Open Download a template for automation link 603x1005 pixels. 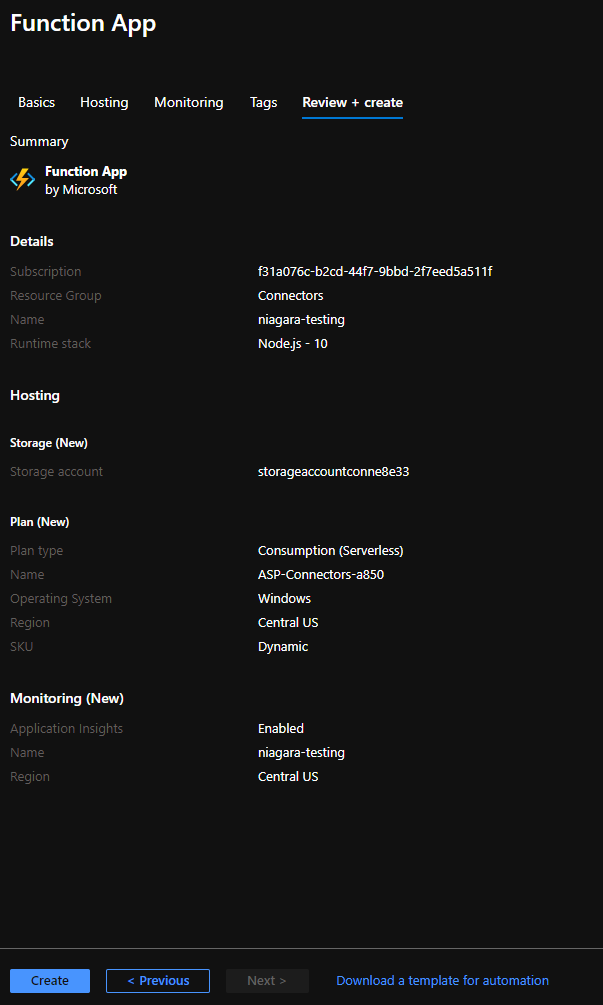tap(442, 980)
